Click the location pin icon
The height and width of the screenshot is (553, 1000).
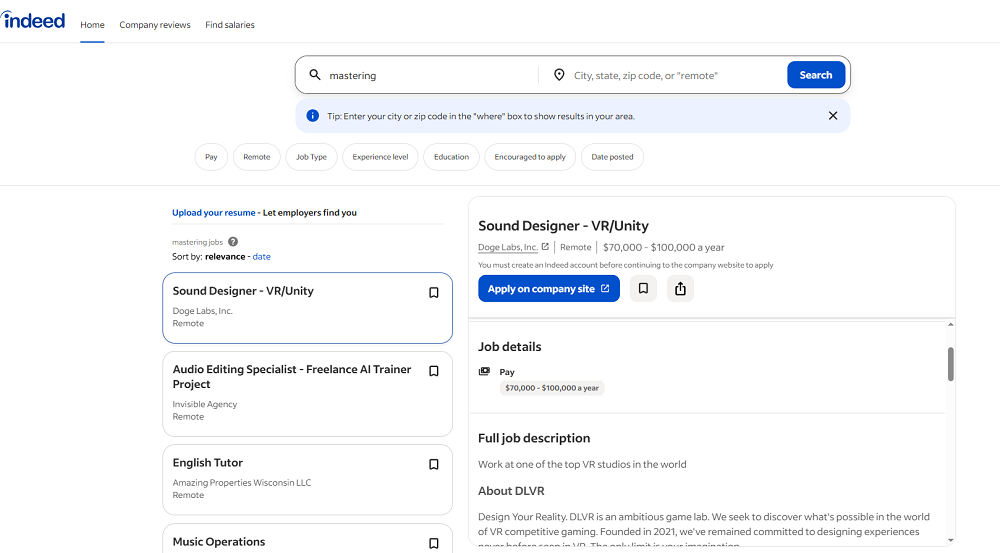559,75
